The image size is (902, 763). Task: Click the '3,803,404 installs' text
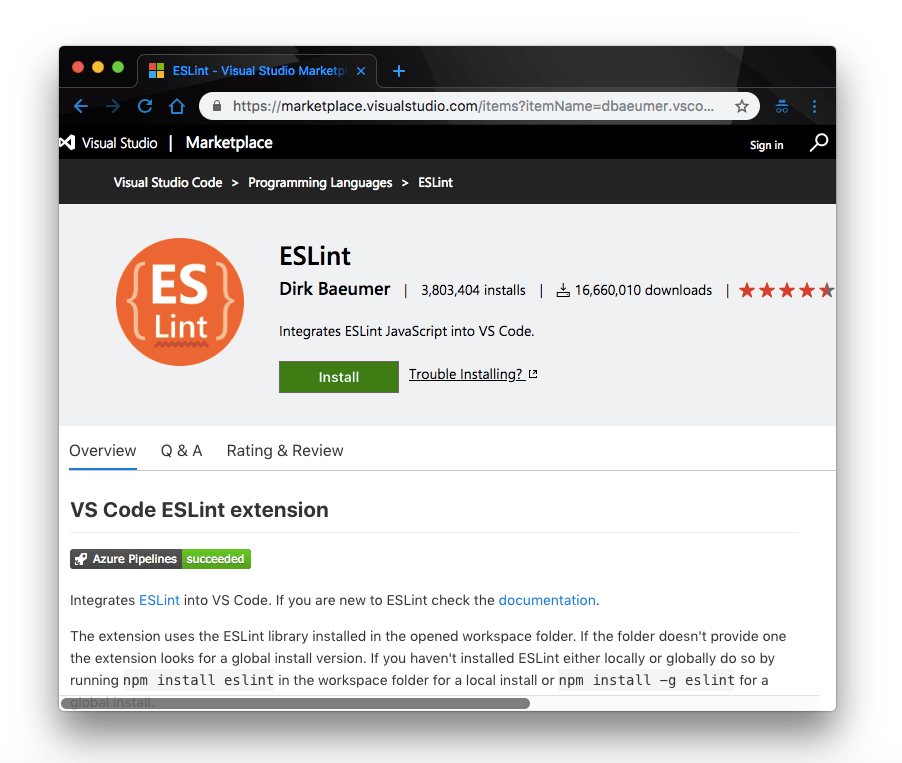(473, 290)
